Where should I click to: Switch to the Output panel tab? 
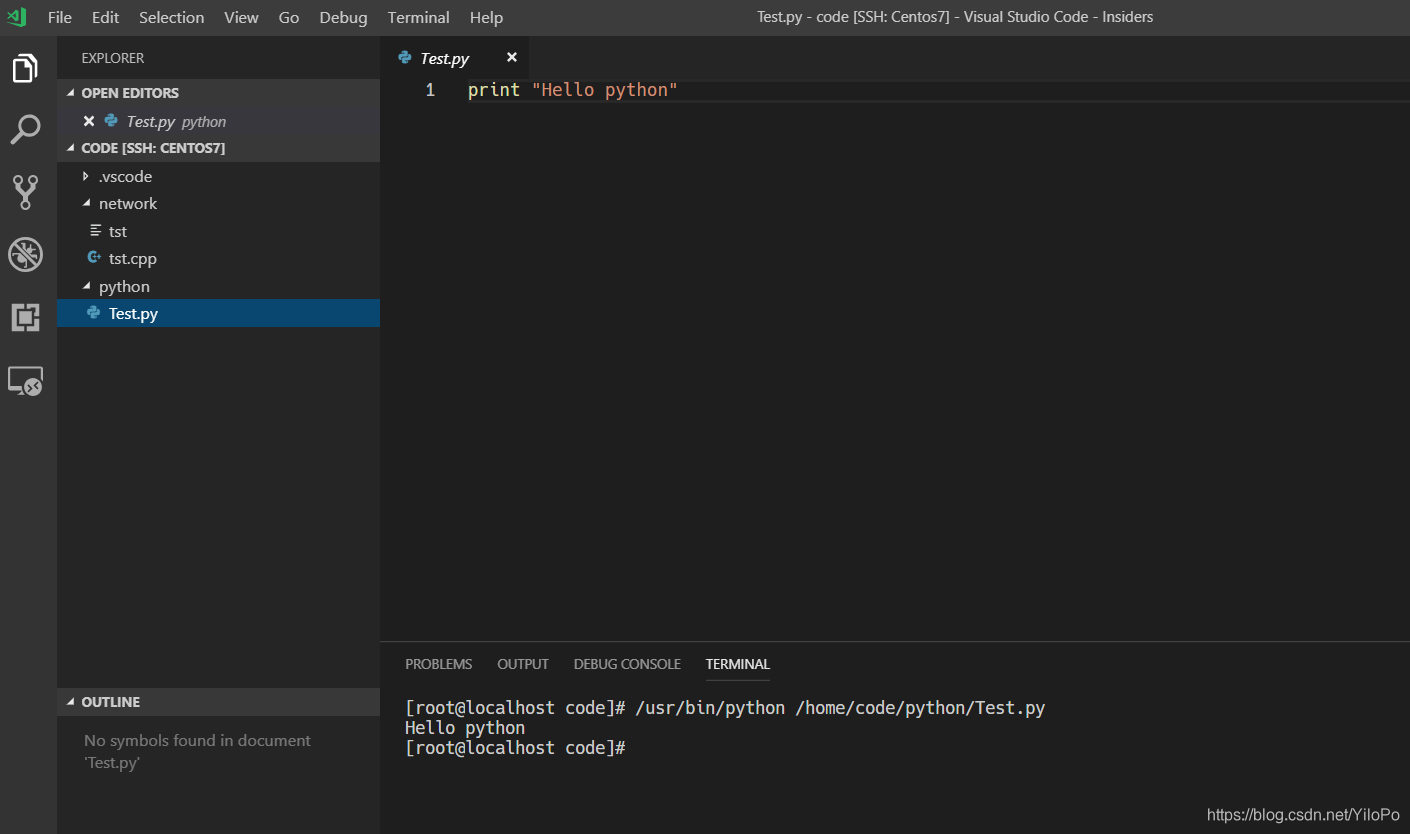coord(523,664)
